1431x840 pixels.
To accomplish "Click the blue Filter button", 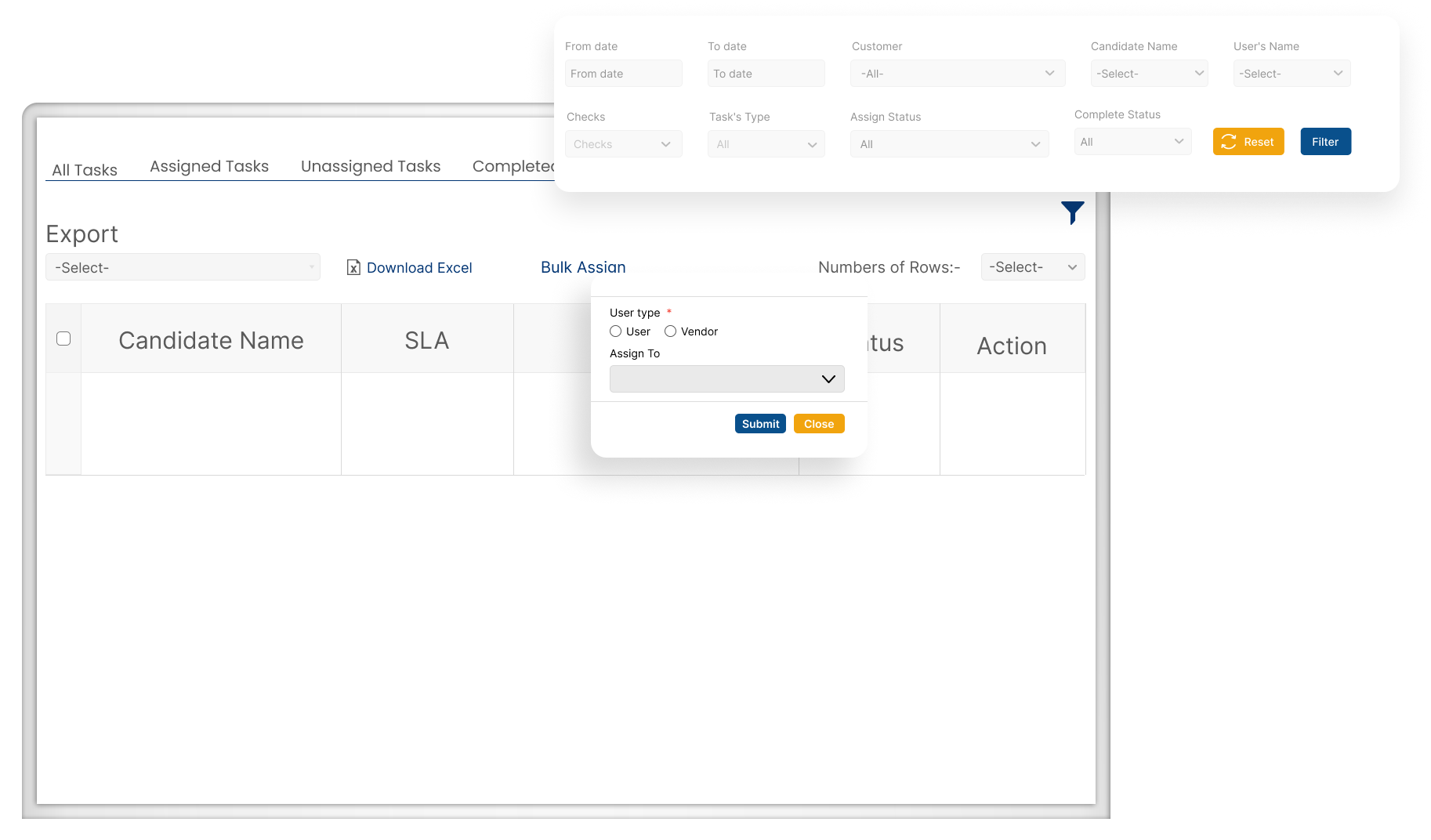I will [x=1325, y=142].
